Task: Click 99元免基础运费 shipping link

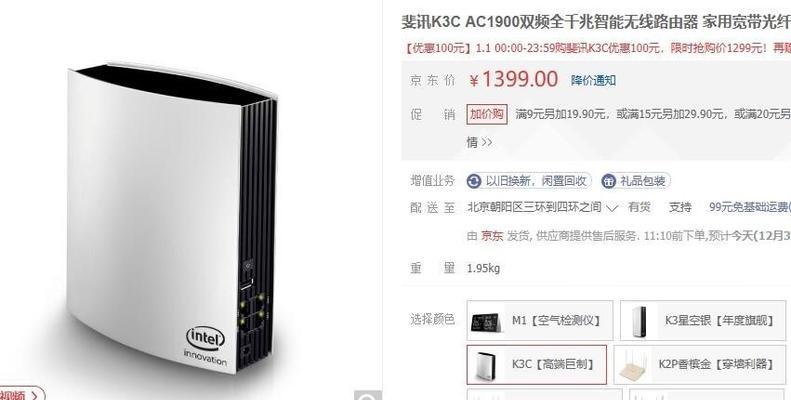Action: tap(750, 207)
